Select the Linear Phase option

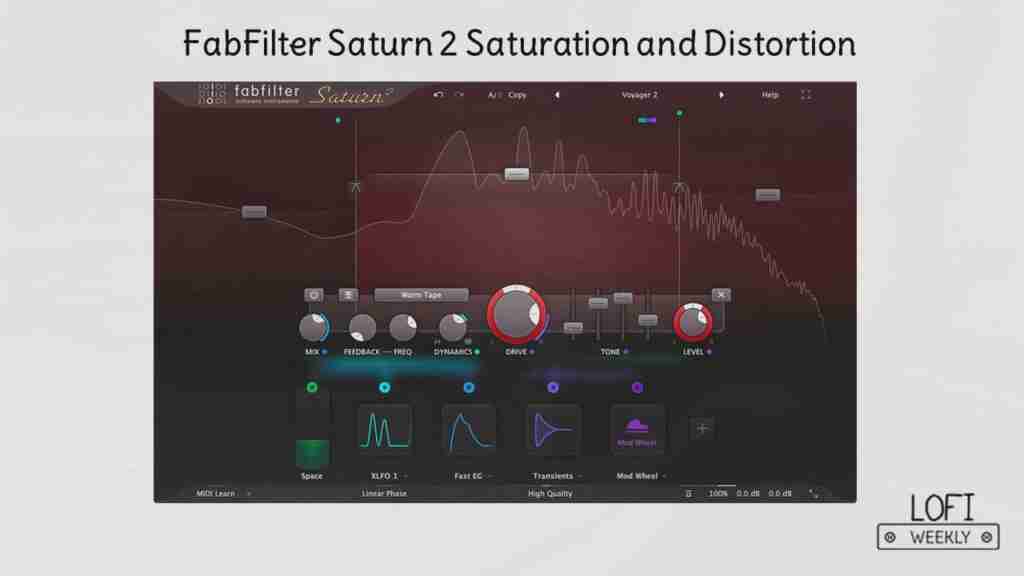tap(384, 494)
